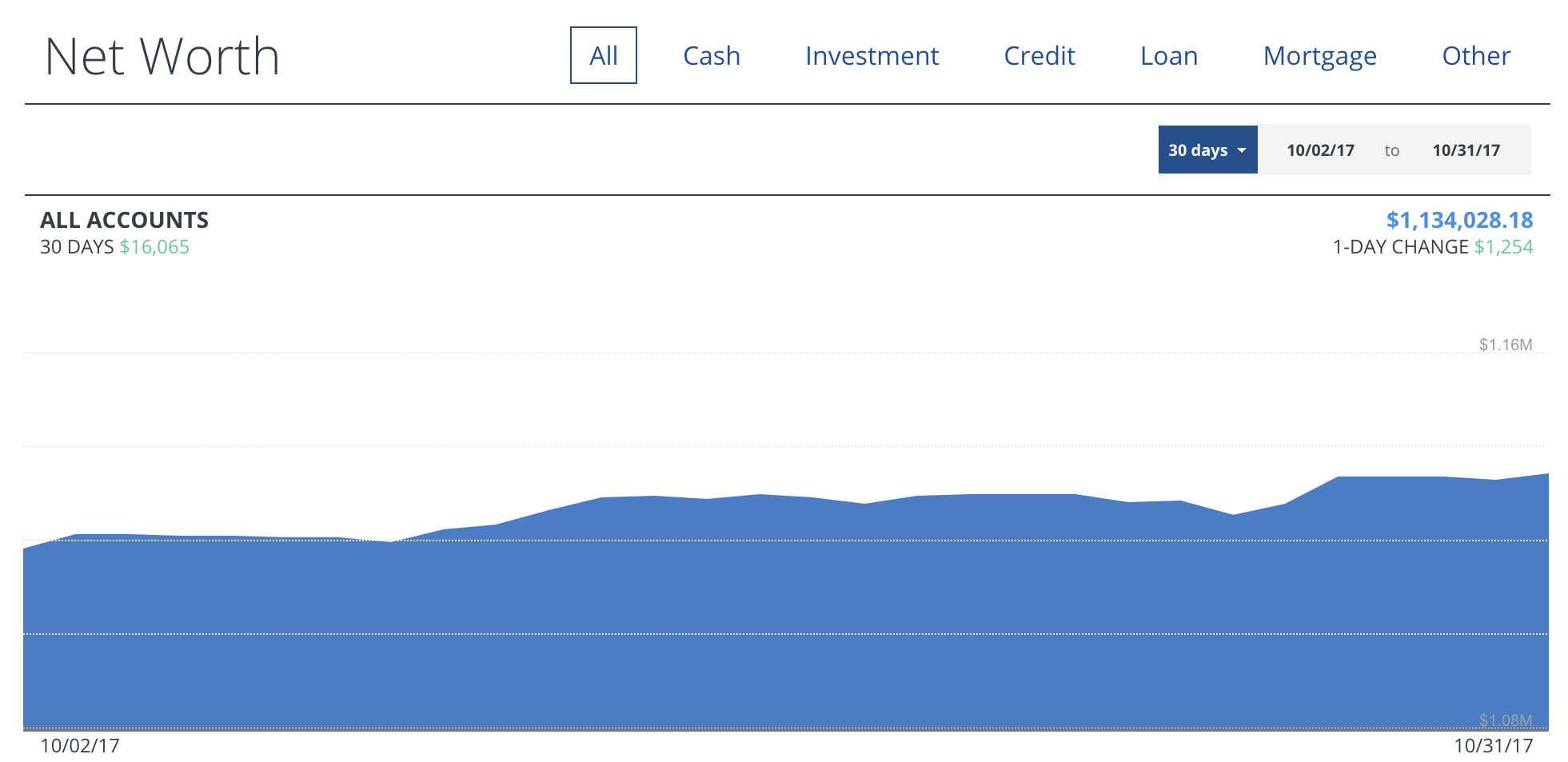The image size is (1568, 762).
Task: Select the All accounts tab
Action: tap(603, 56)
